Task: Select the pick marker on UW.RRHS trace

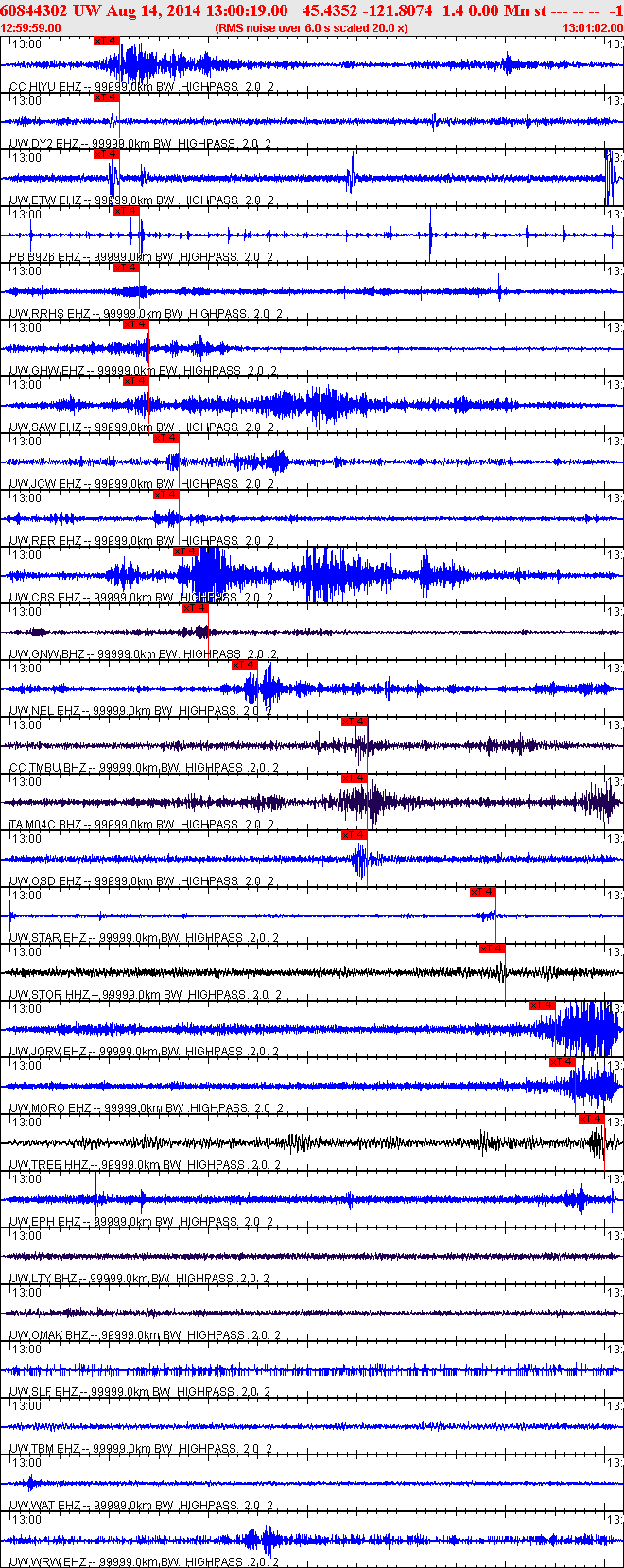Action: click(127, 268)
